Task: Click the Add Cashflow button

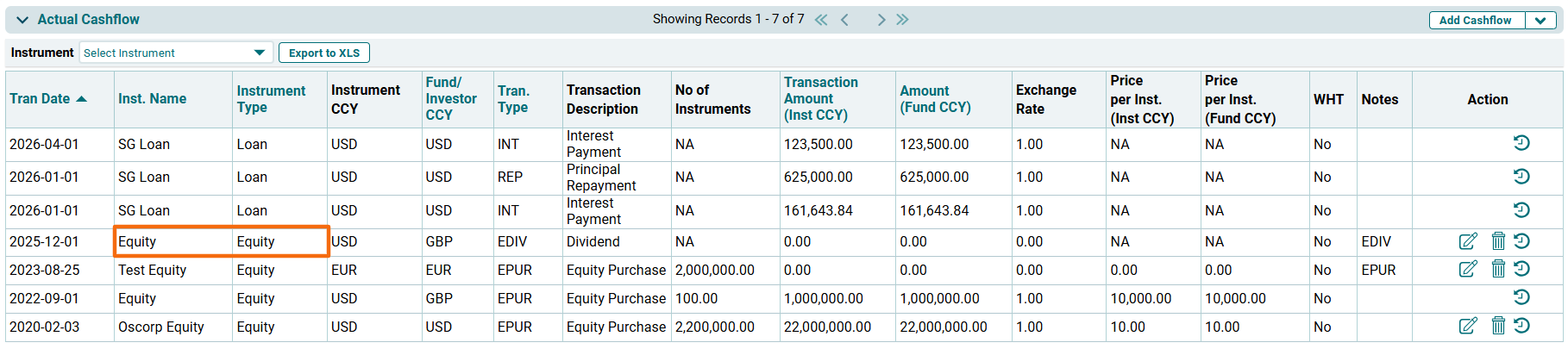Action: tap(1475, 21)
